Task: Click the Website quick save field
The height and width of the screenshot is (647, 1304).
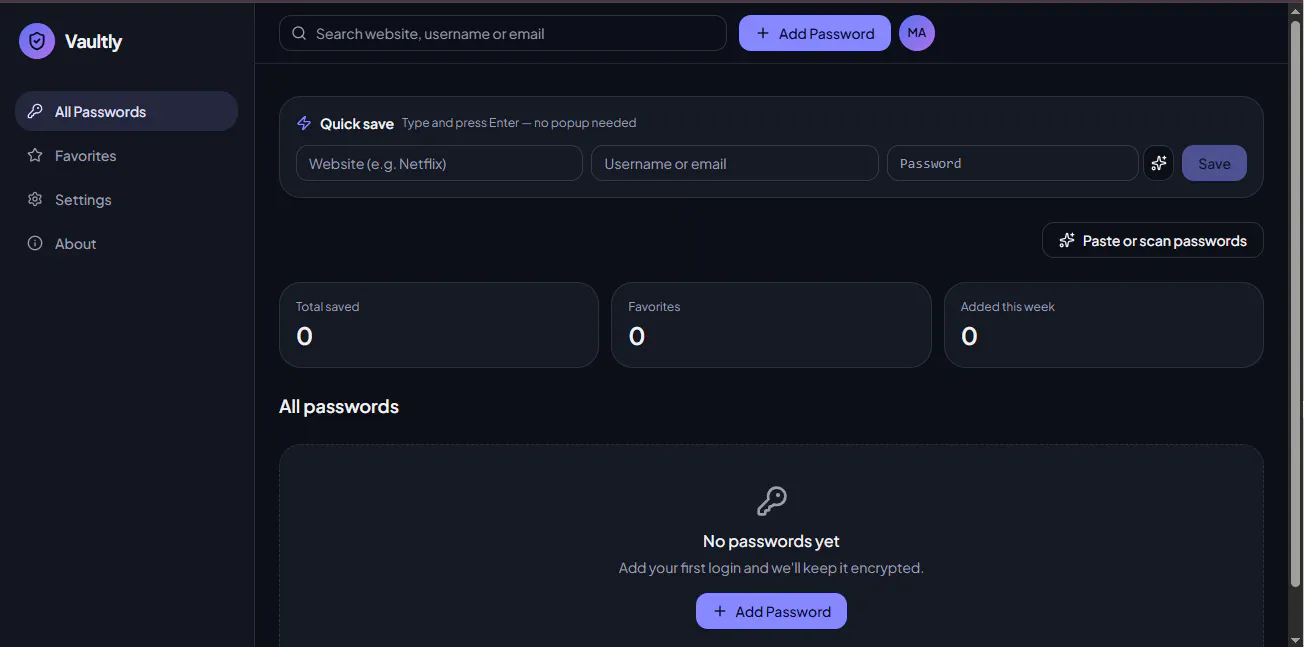Action: click(439, 163)
